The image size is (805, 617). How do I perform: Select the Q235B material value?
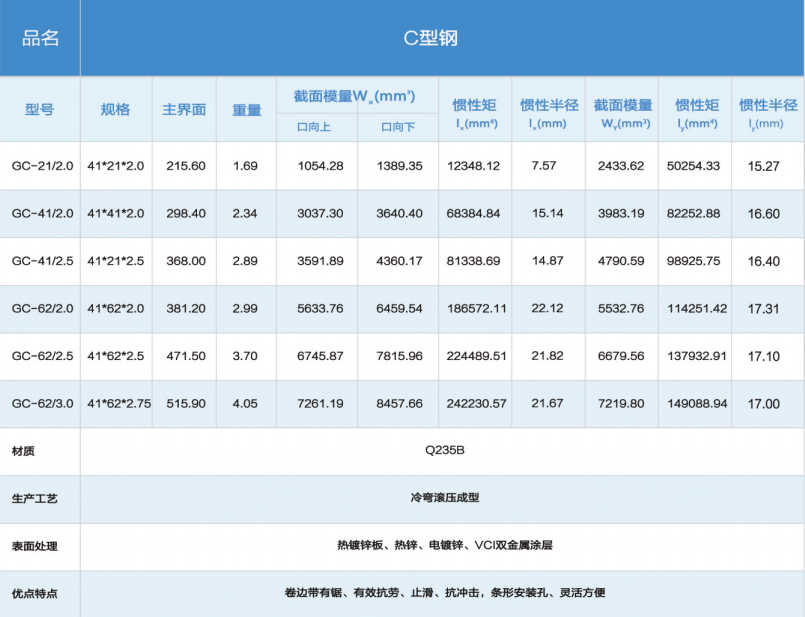[444, 451]
